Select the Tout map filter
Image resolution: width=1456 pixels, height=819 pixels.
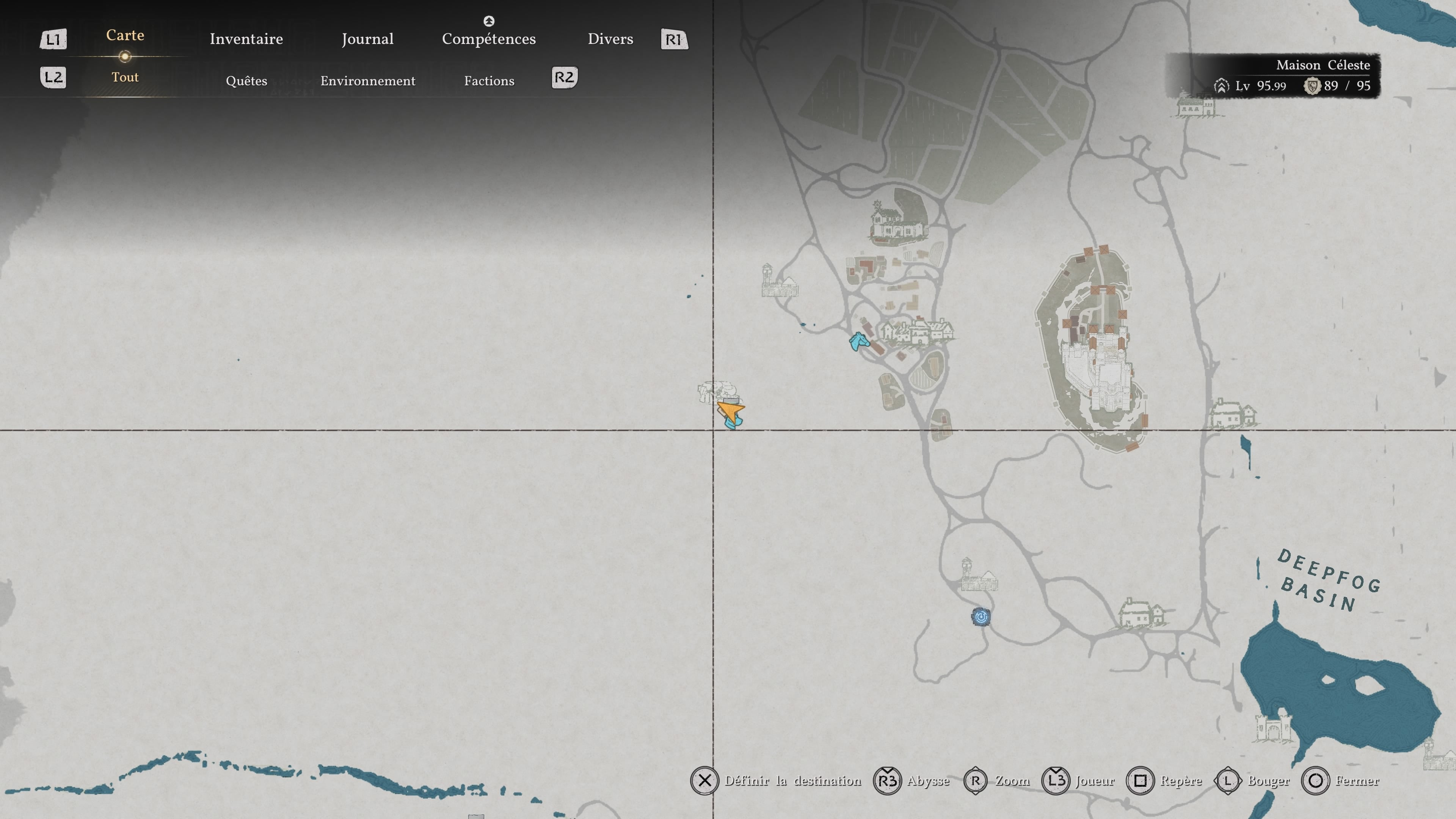[125, 77]
